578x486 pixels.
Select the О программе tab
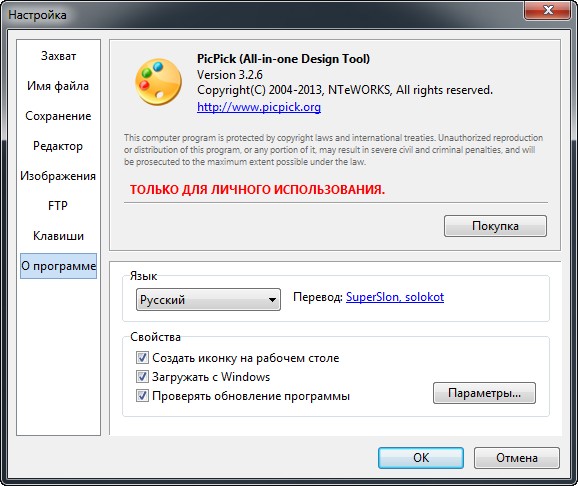click(x=58, y=266)
